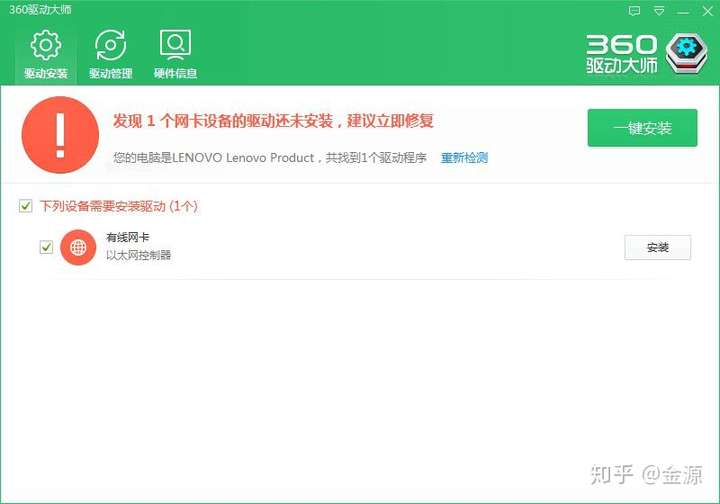The image size is (720, 504).
Task: Click 安装 button for 有线网卡
Action: pos(657,247)
